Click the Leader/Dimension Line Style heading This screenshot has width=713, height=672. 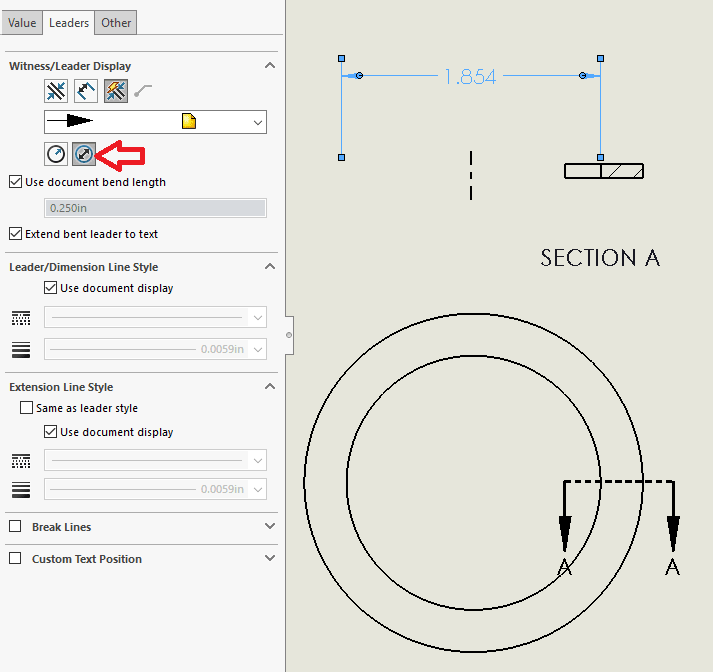[84, 267]
